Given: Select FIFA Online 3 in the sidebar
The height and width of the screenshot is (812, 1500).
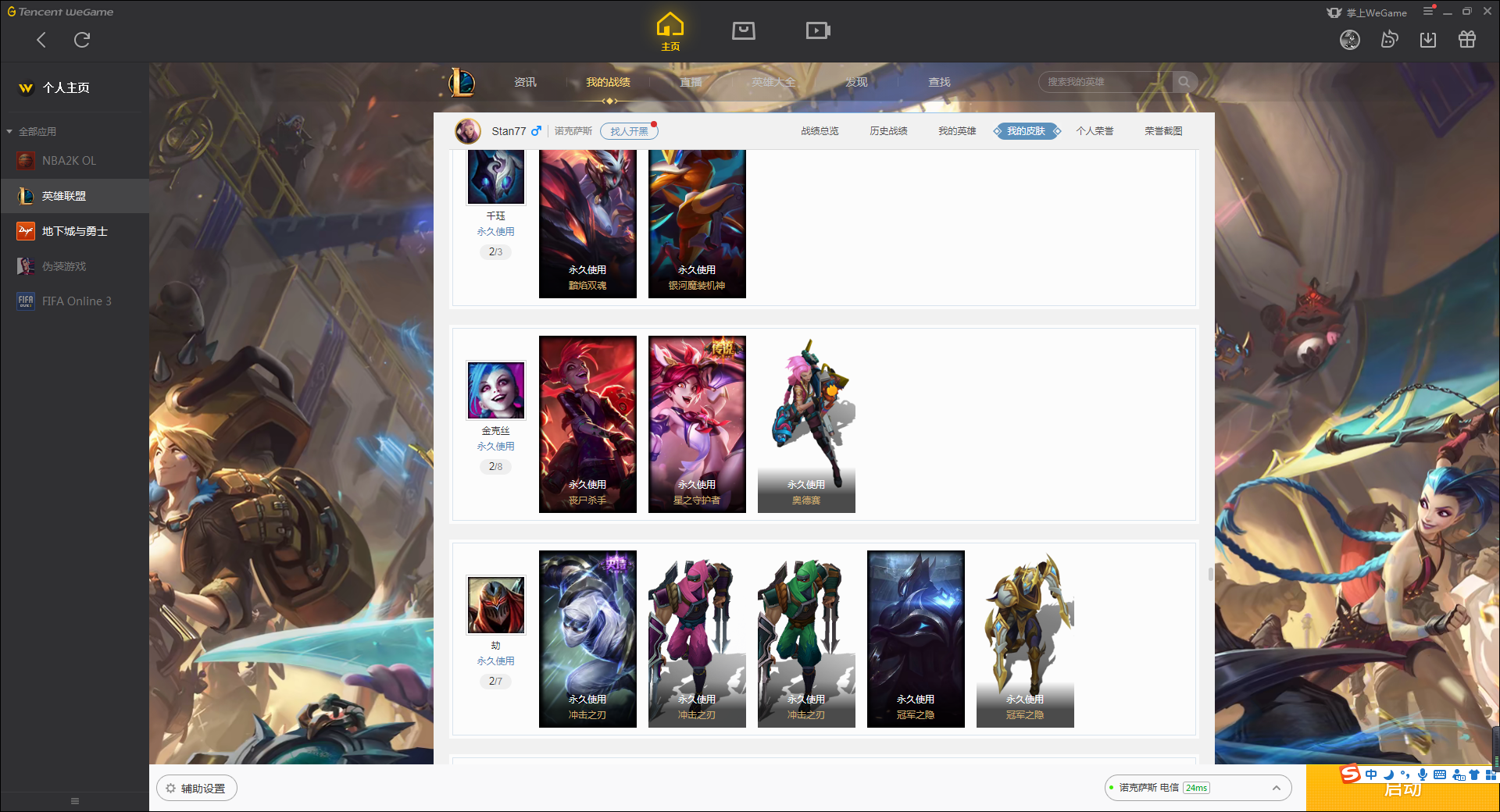Looking at the screenshot, I should pos(74,301).
